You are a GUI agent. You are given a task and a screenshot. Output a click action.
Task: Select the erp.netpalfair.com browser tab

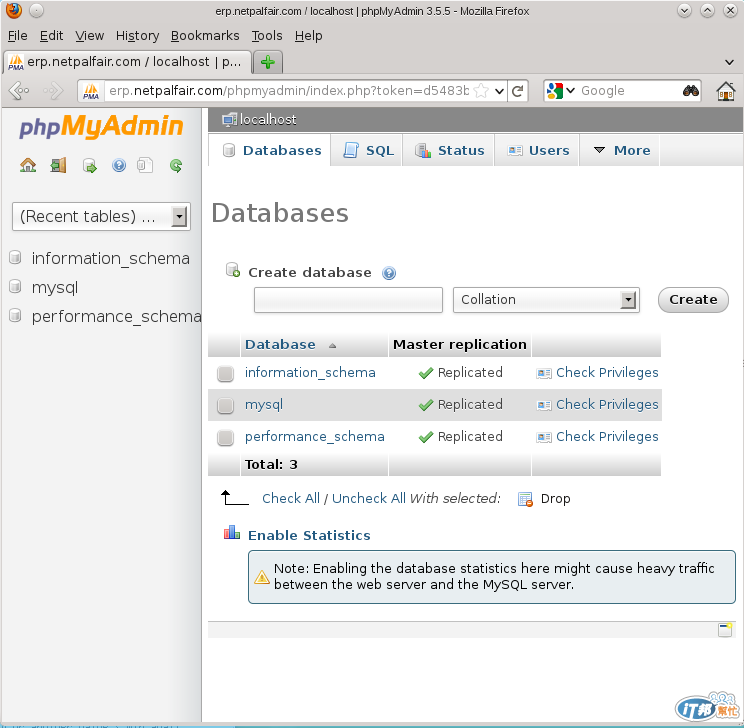tap(127, 62)
